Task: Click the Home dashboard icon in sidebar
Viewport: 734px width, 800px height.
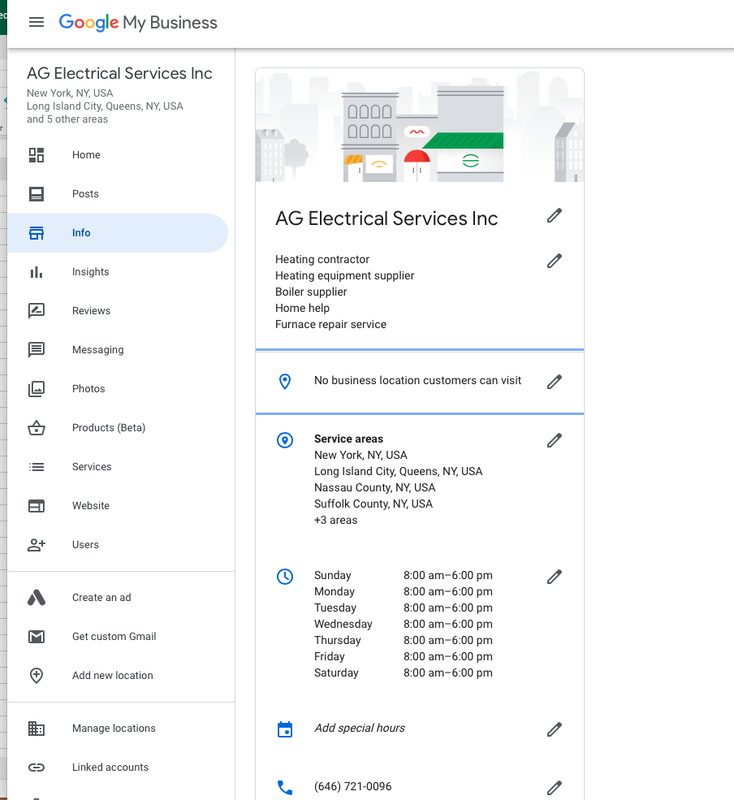Action: (36, 155)
